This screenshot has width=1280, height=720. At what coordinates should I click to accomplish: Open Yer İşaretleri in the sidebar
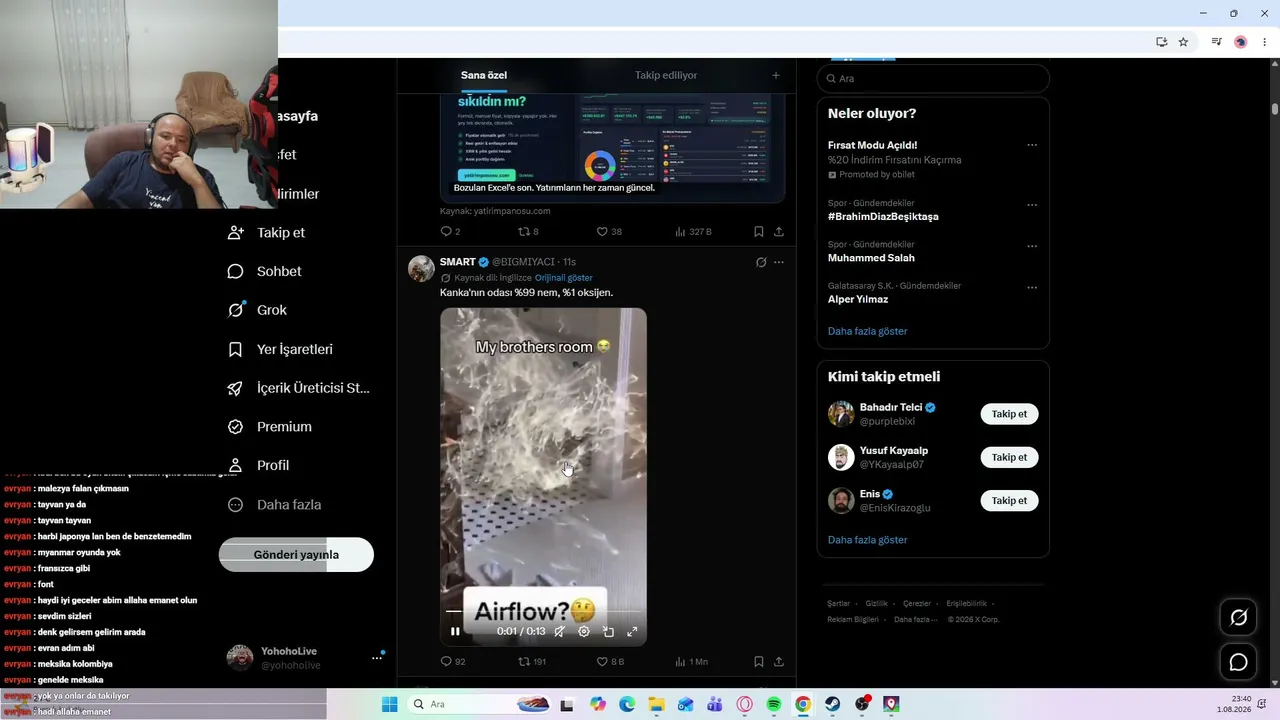(280, 349)
